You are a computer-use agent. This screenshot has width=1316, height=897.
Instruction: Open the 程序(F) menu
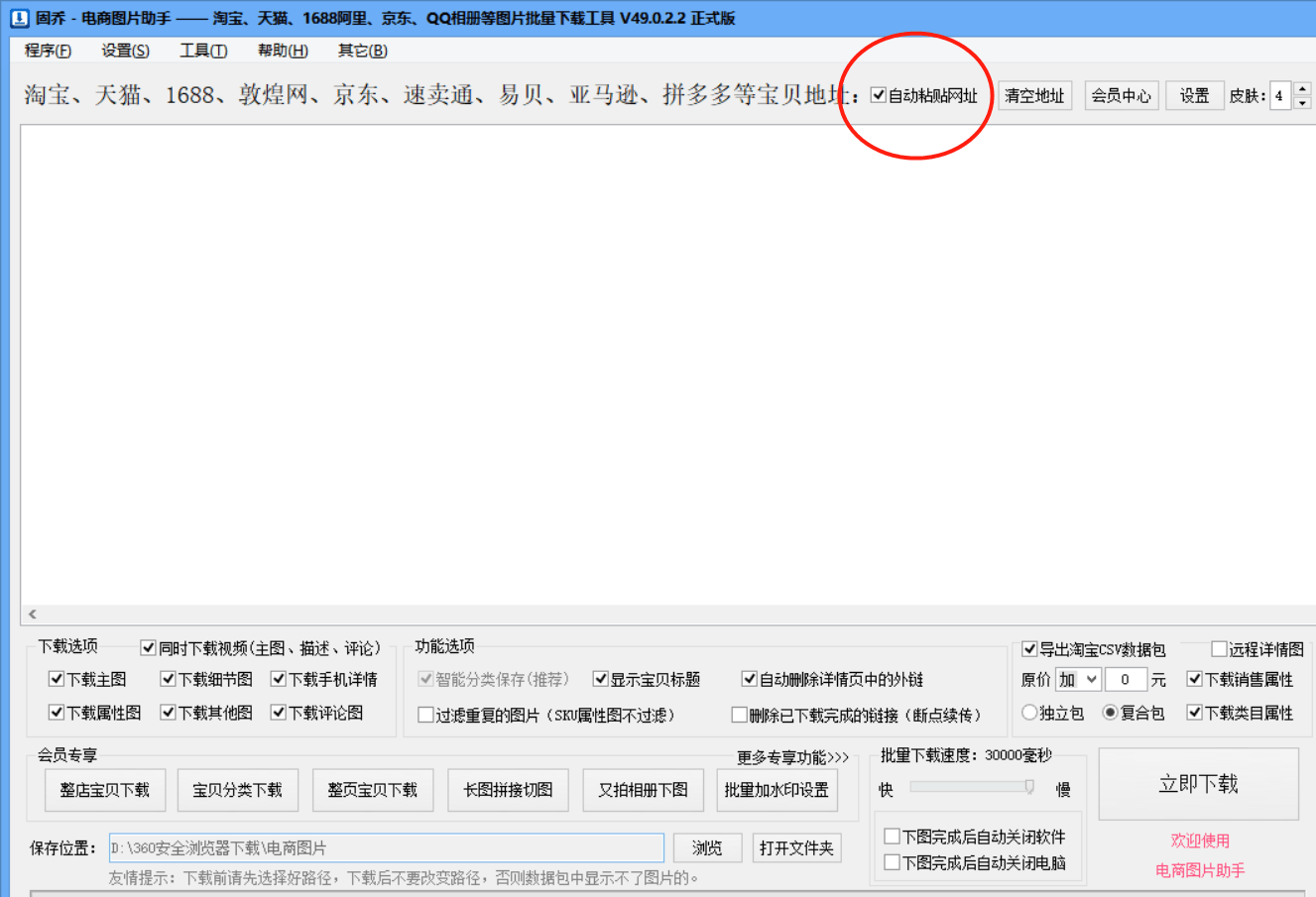pyautogui.click(x=48, y=51)
